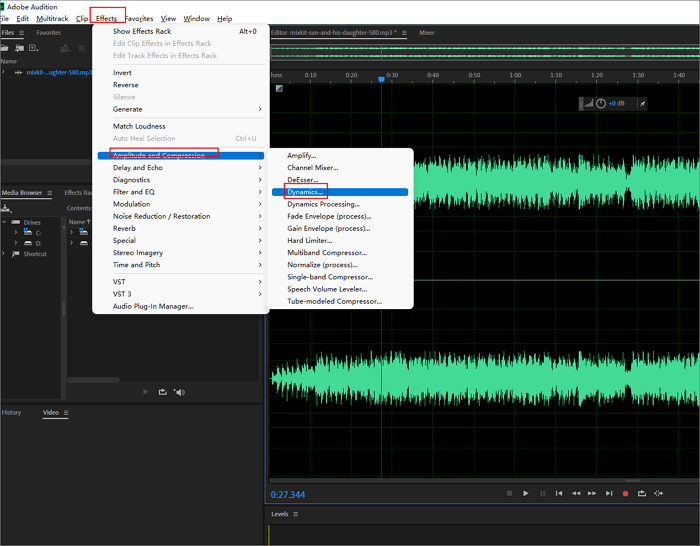The height and width of the screenshot is (546, 700).
Task: Switch to the Favorites tab
Action: point(49,33)
